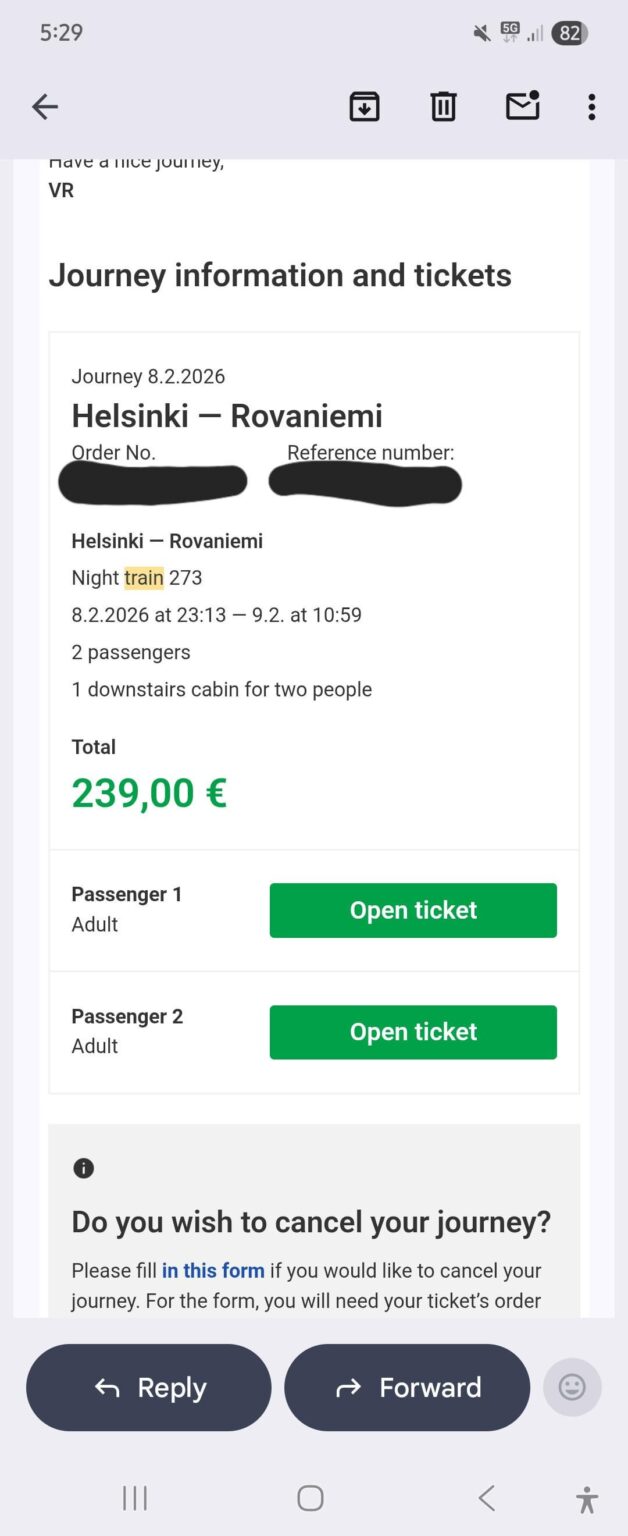Open ticket for Passenger 2
This screenshot has width=628, height=1536.
413,1032
